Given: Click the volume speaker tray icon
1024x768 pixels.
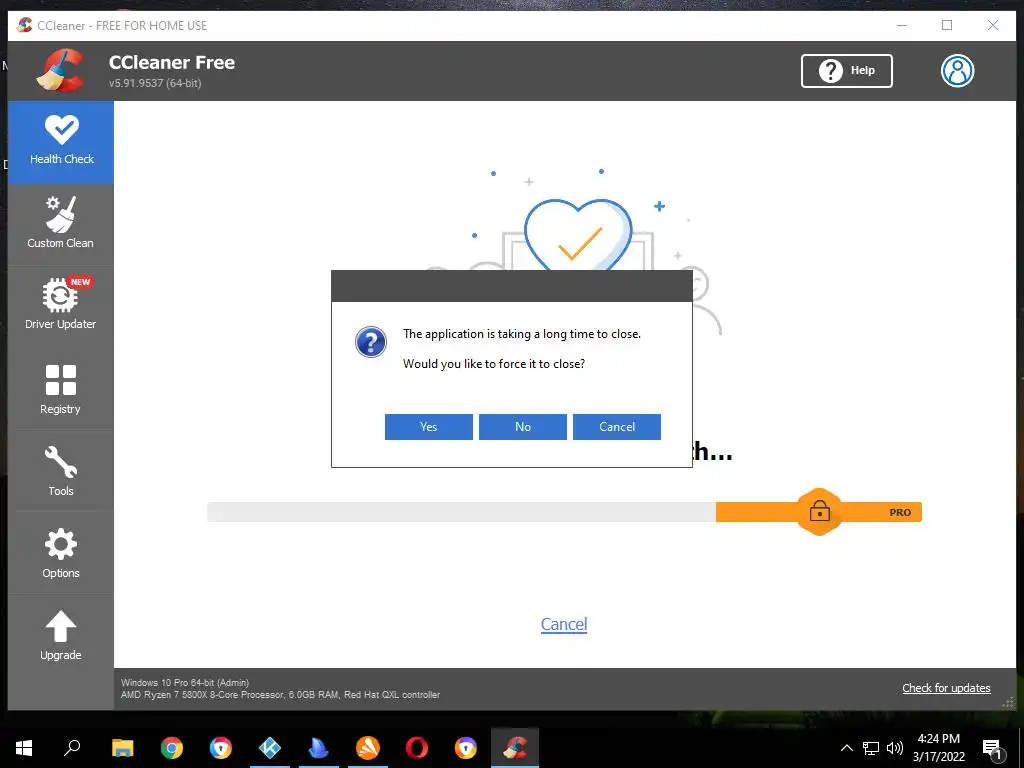Looking at the screenshot, I should click(x=895, y=748).
